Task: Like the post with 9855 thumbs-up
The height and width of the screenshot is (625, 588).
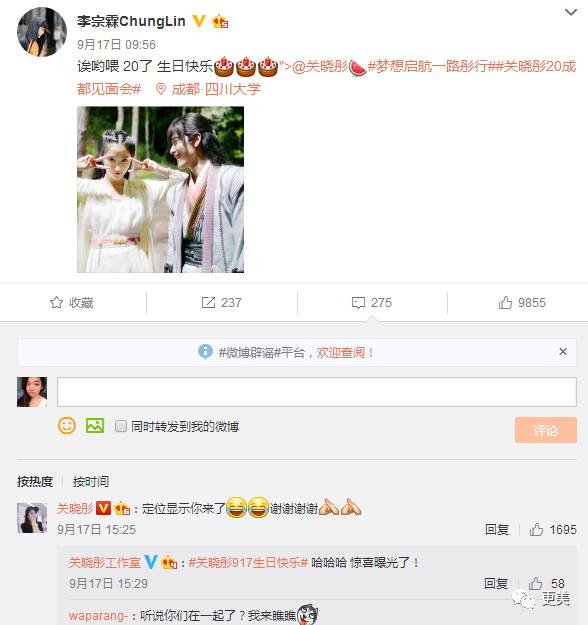Action: tap(505, 303)
